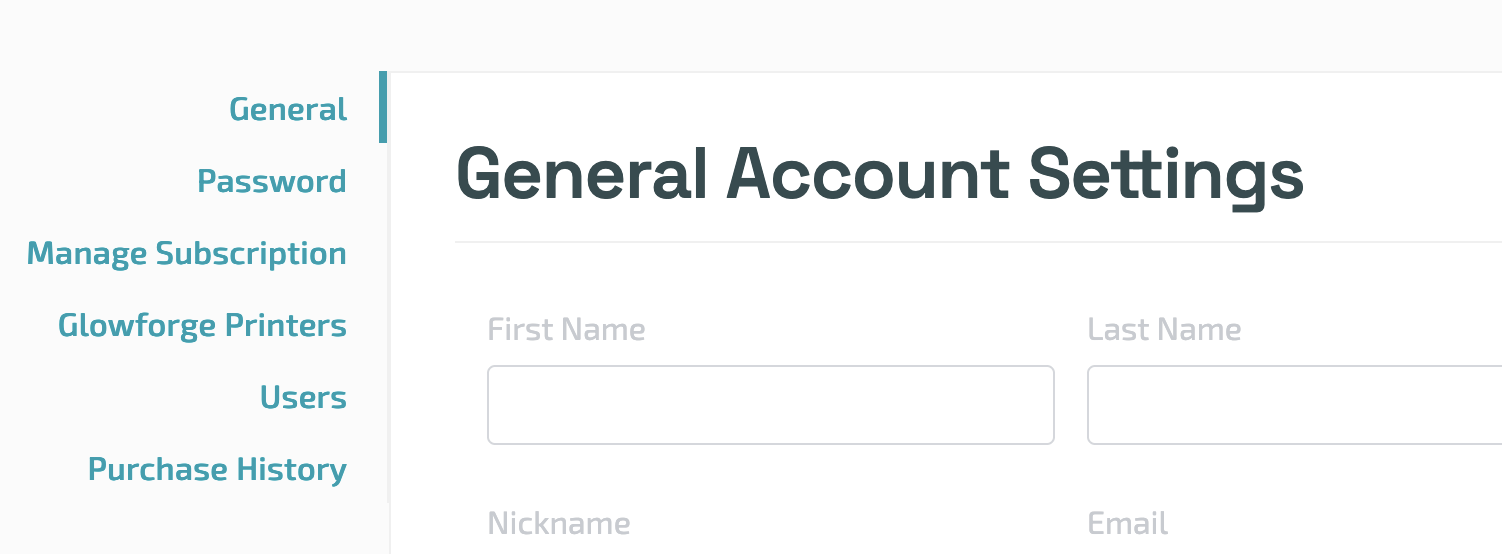View Purchase History from the sidebar
Image resolution: width=1502 pixels, height=554 pixels.
tap(217, 469)
